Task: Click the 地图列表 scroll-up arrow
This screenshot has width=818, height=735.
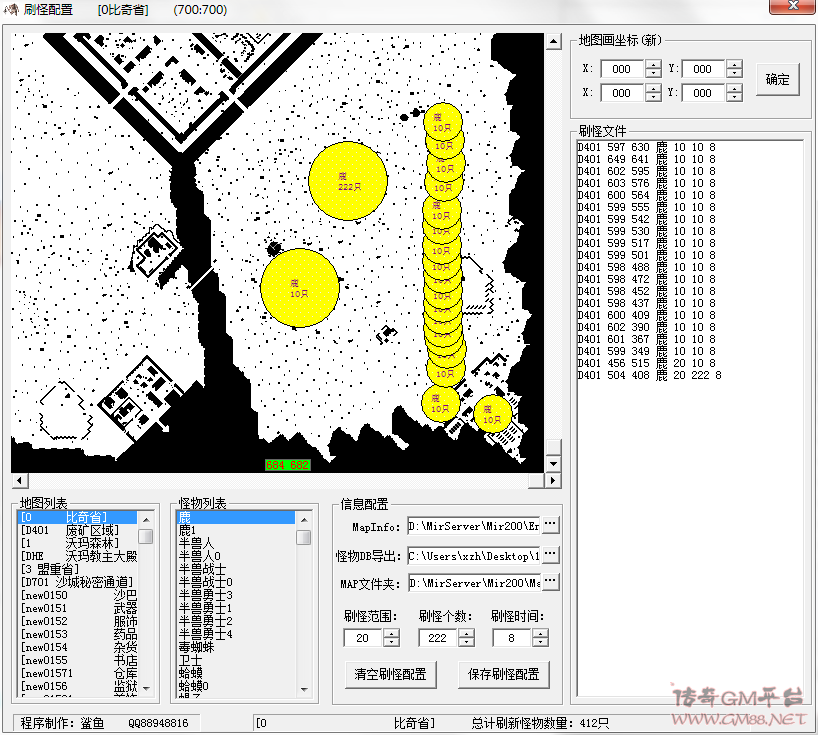Action: tap(146, 520)
